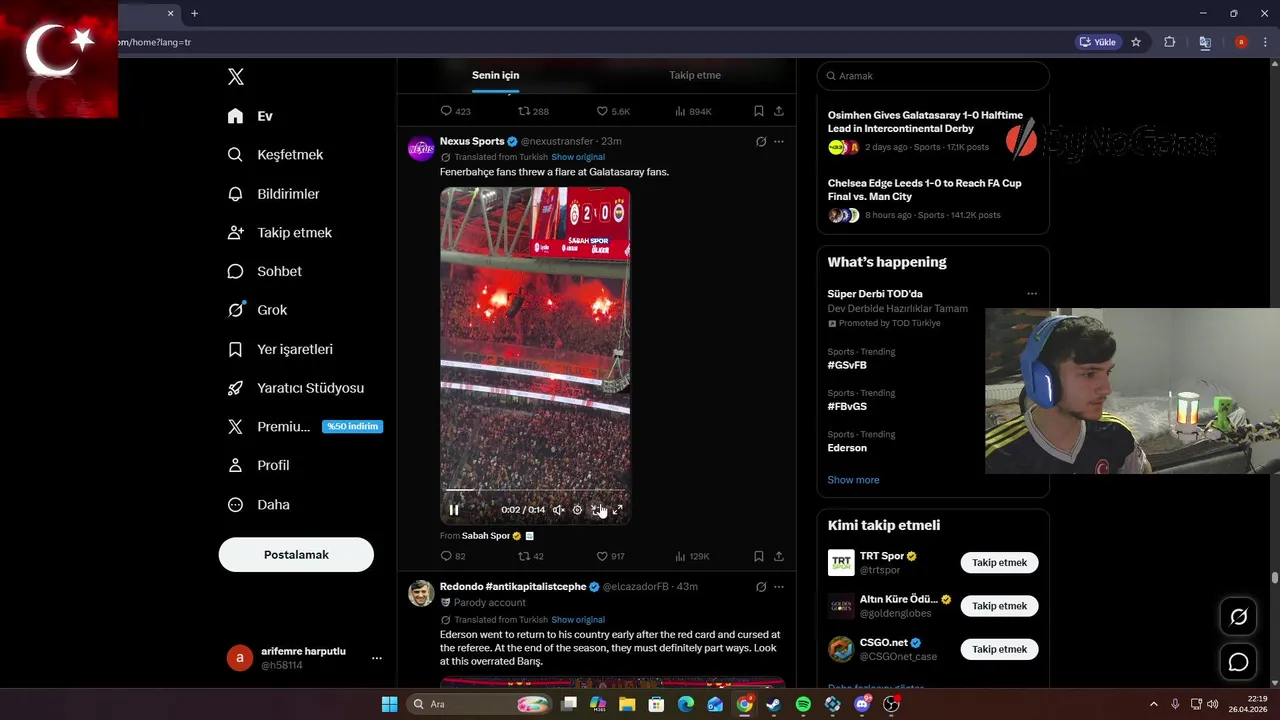
Task: Click the Aramak search field
Action: pyautogui.click(x=933, y=76)
